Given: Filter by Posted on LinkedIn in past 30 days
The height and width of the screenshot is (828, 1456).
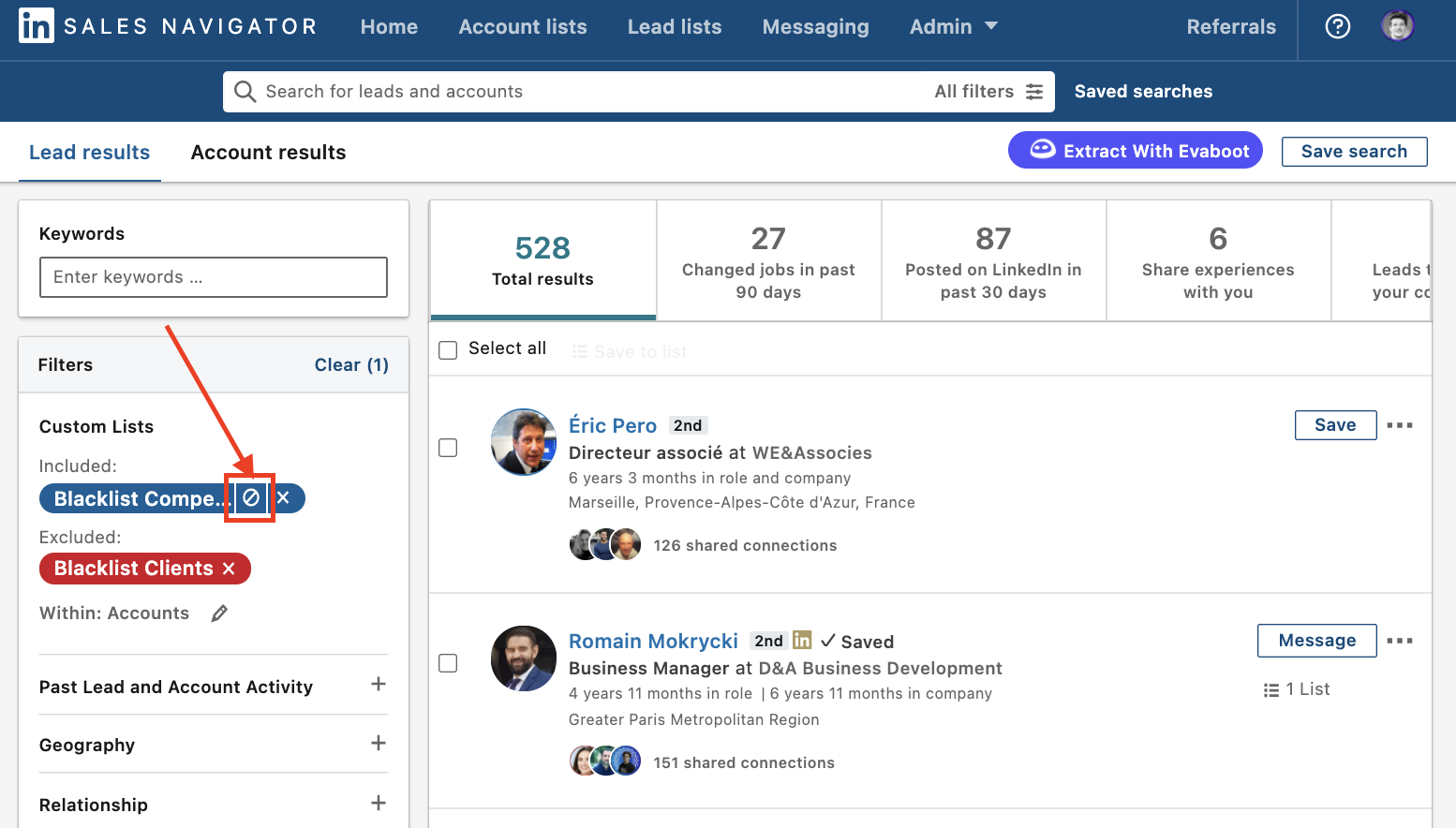Looking at the screenshot, I should (993, 260).
